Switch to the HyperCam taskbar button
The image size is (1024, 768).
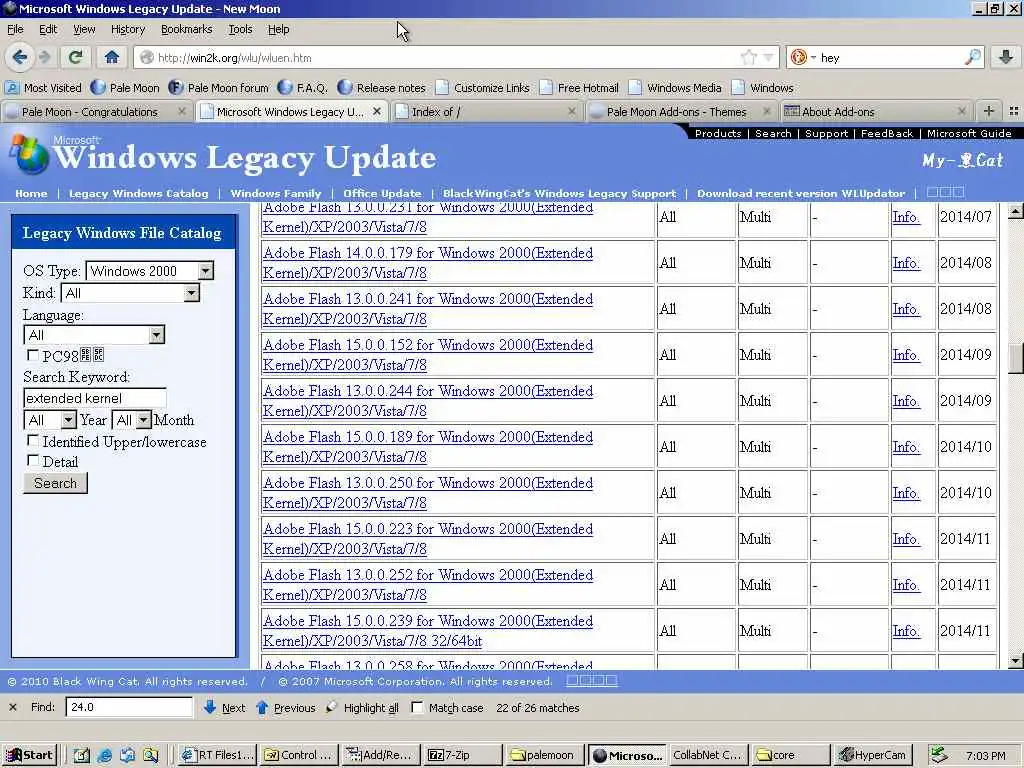tap(873, 755)
